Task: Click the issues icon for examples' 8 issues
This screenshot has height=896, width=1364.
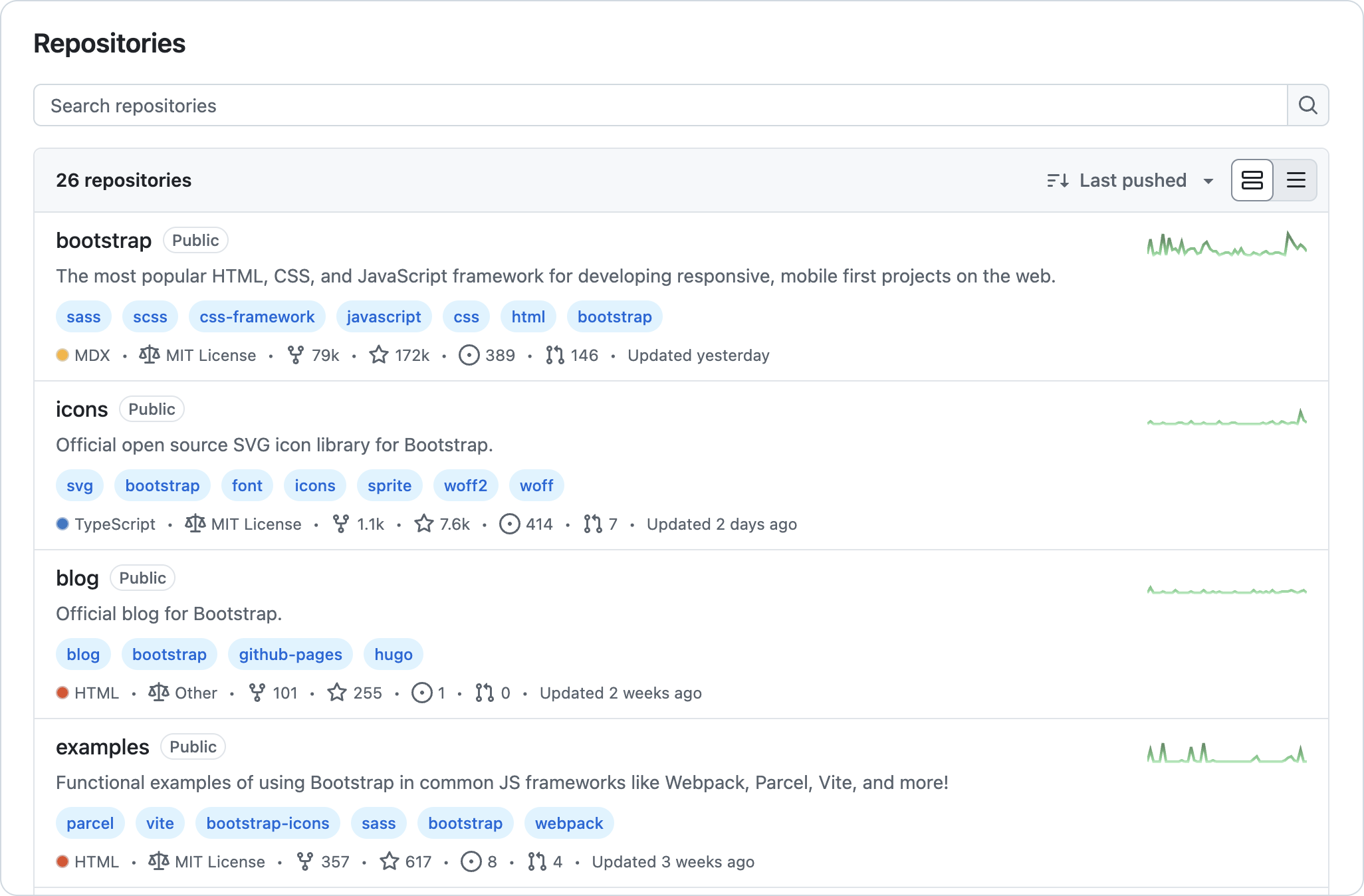Action: click(x=471, y=861)
